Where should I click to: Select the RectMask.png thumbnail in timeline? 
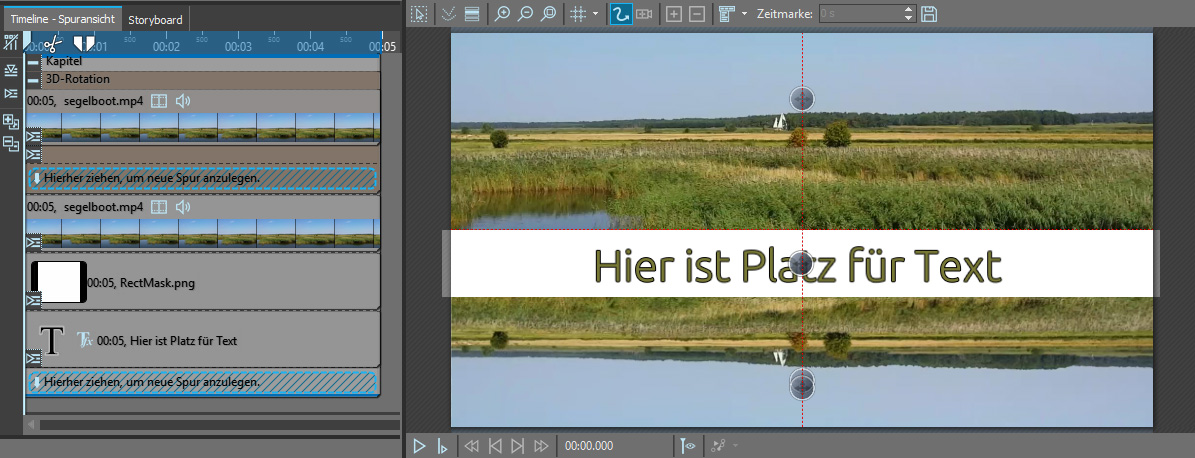59,282
